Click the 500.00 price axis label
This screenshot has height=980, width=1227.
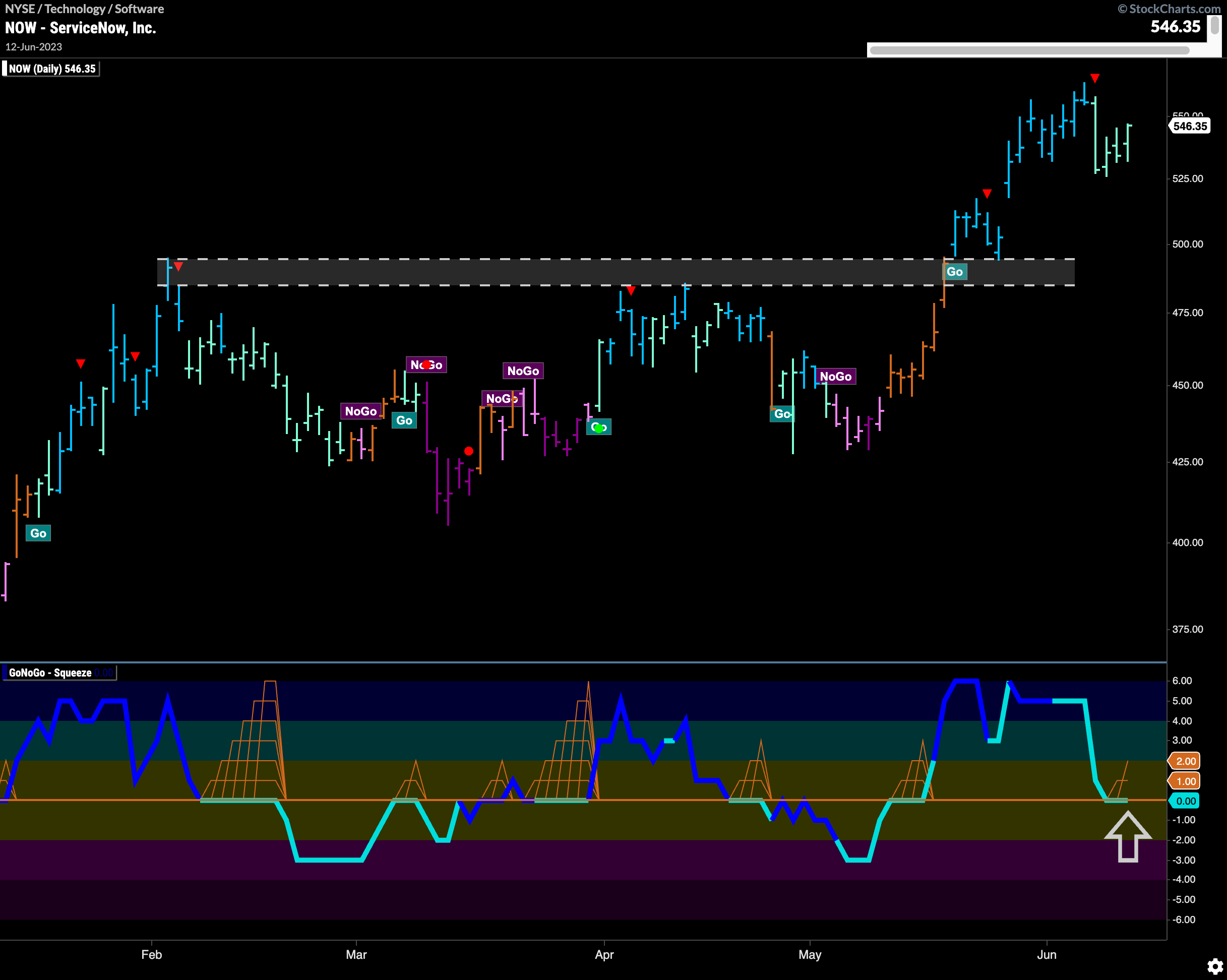coord(1188,244)
